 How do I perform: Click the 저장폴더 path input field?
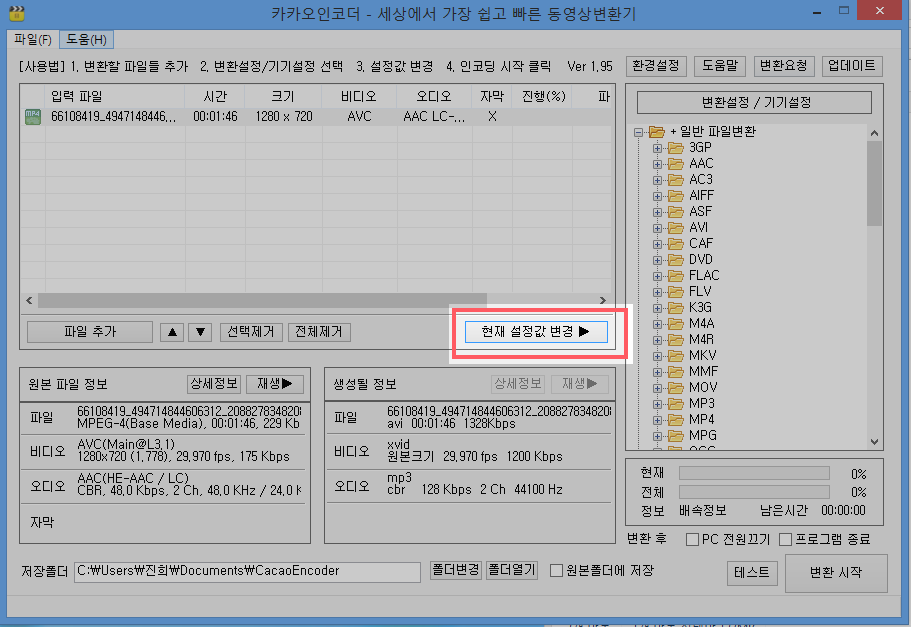pos(248,572)
